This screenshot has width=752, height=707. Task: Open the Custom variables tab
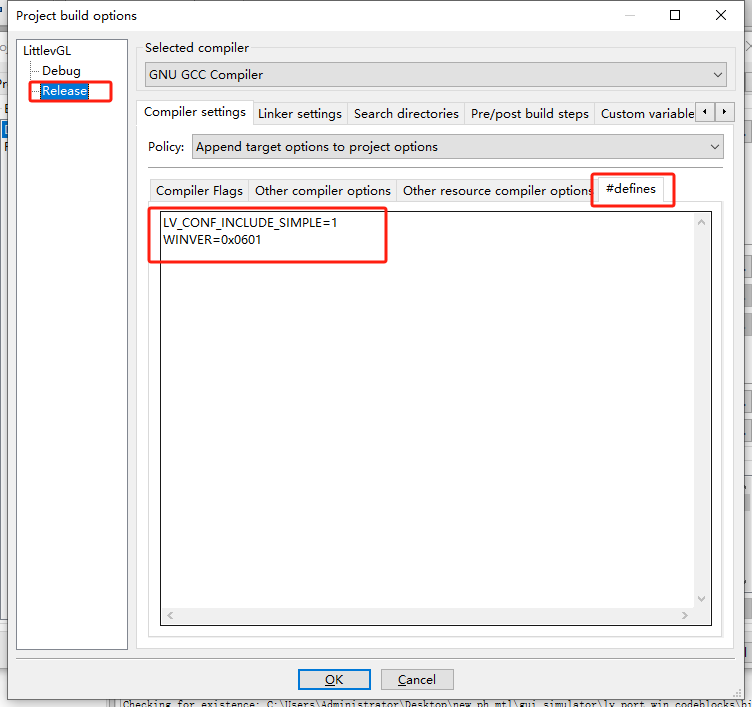[x=646, y=114]
